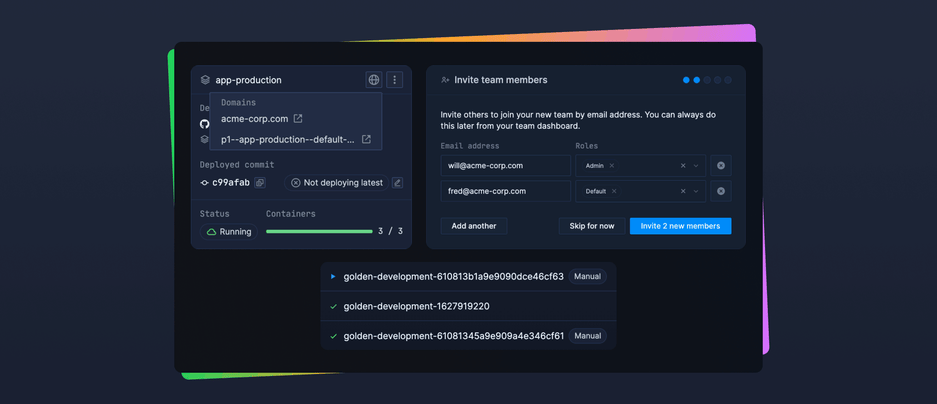This screenshot has height=404, width=937.
Task: Click the cloud icon in Running status
Action: (x=211, y=232)
